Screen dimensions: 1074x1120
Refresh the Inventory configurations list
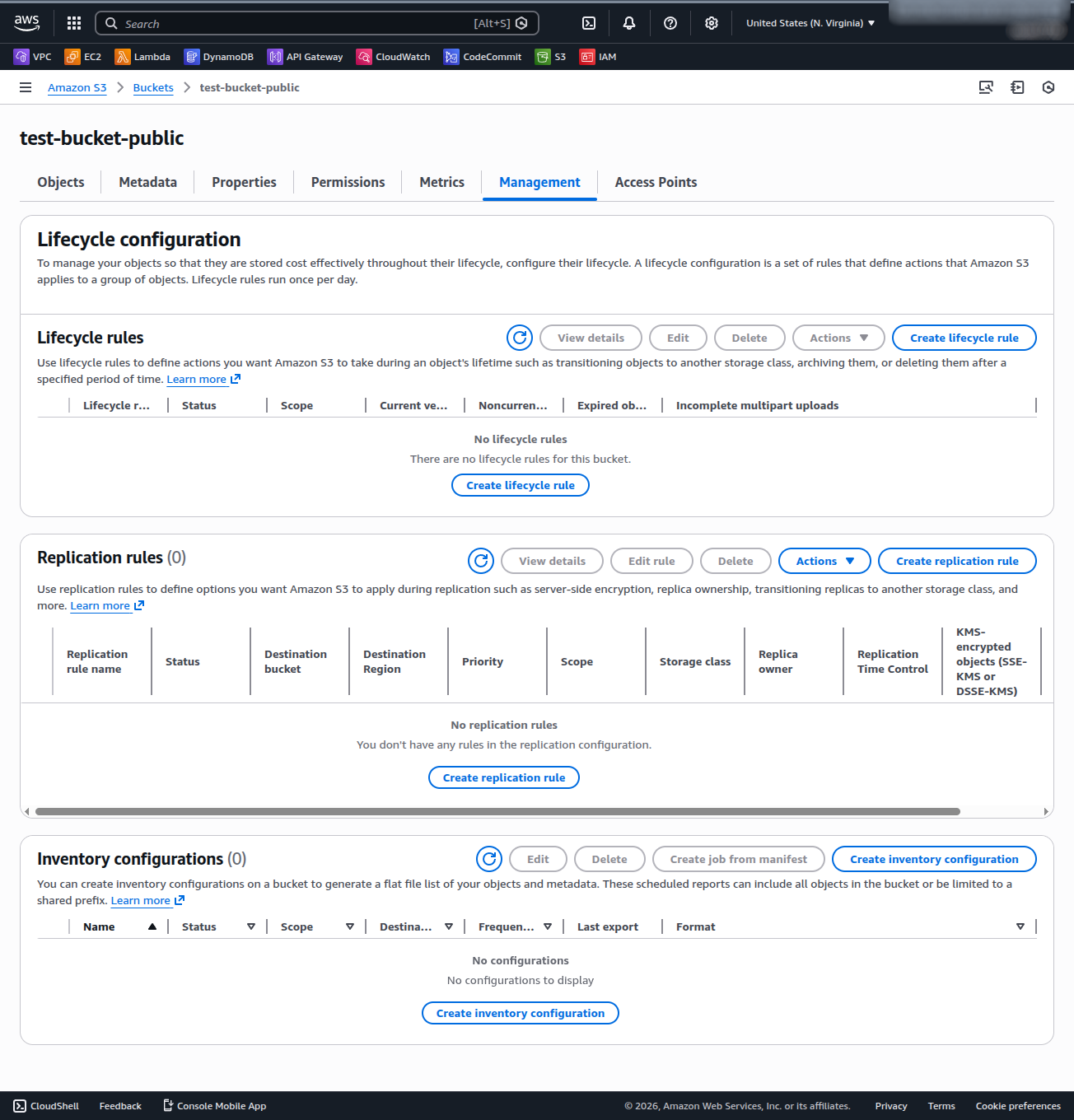click(489, 859)
